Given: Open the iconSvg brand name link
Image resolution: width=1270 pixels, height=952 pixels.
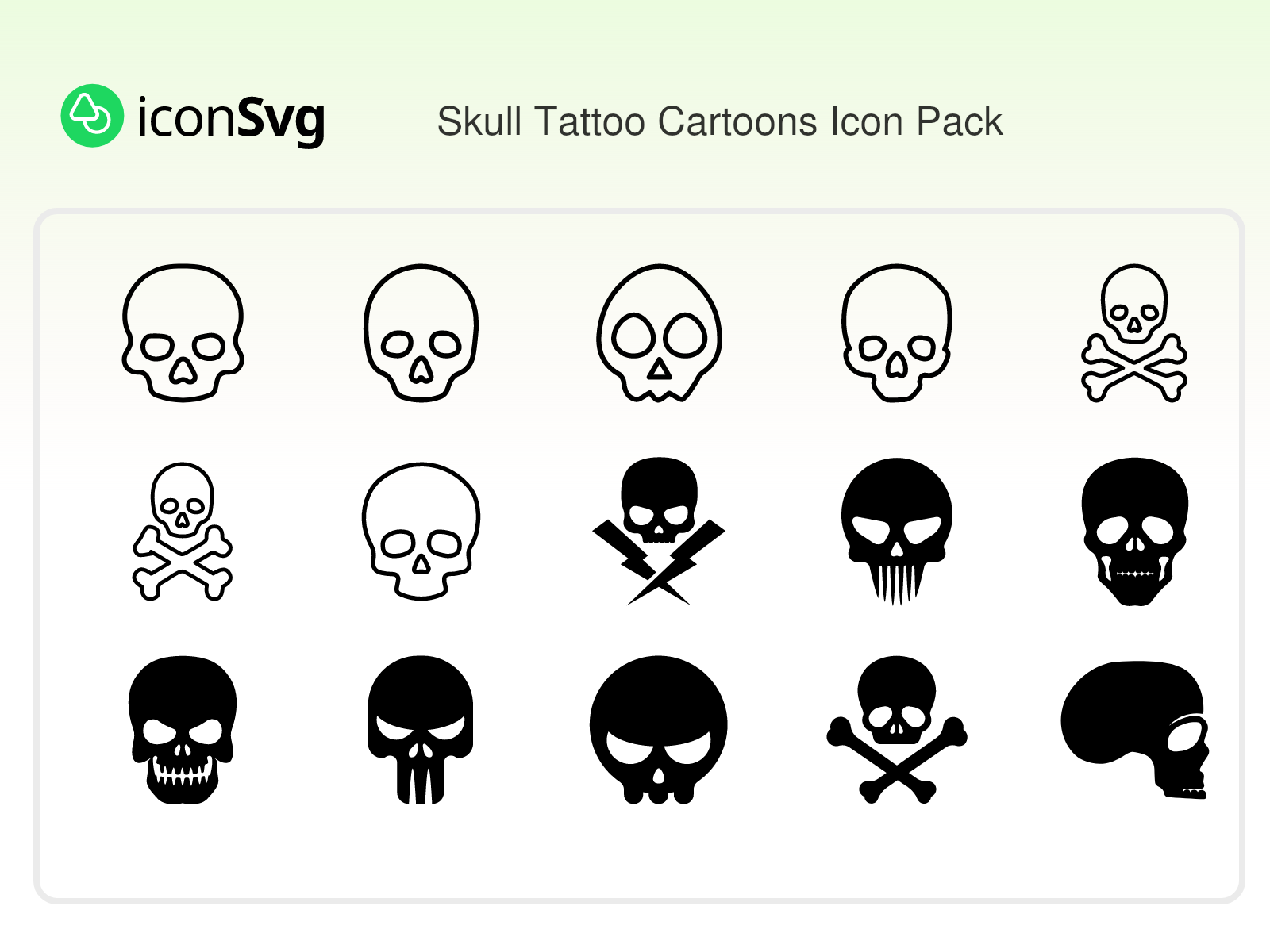Looking at the screenshot, I should coord(231,119).
